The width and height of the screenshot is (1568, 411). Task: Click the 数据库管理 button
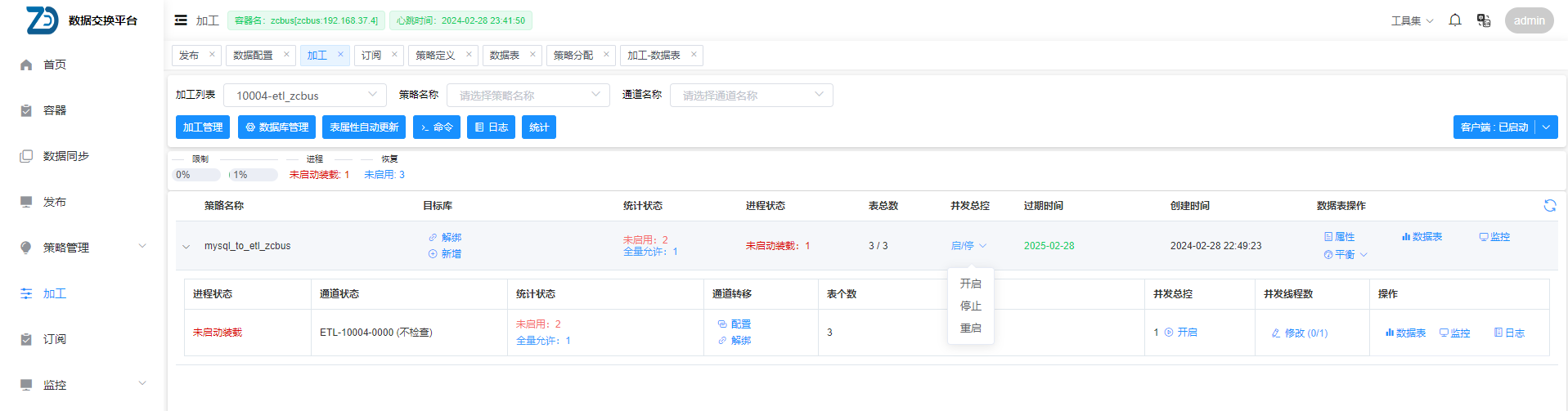[276, 127]
